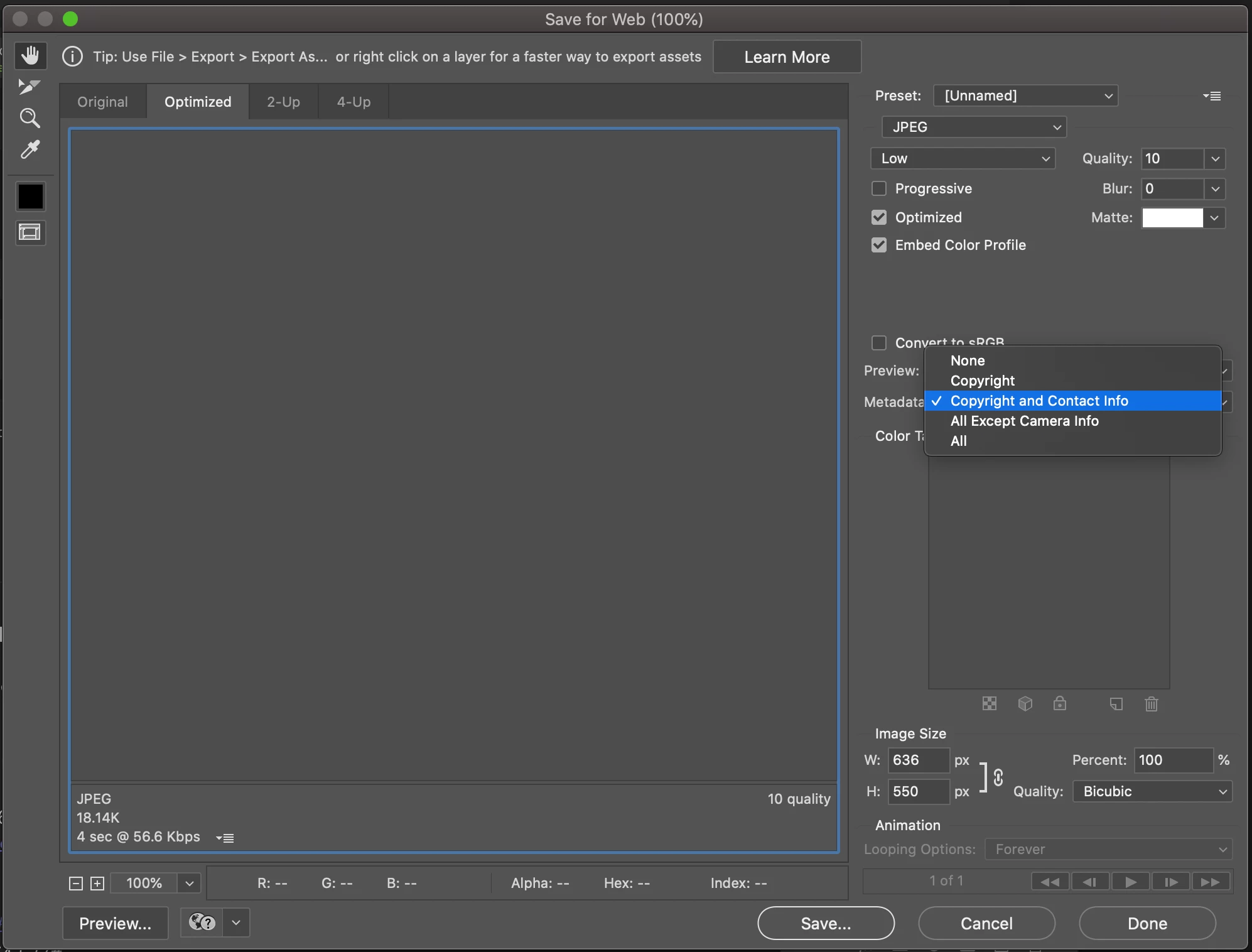Select the Slice Select tool
The width and height of the screenshot is (1252, 952).
point(29,87)
